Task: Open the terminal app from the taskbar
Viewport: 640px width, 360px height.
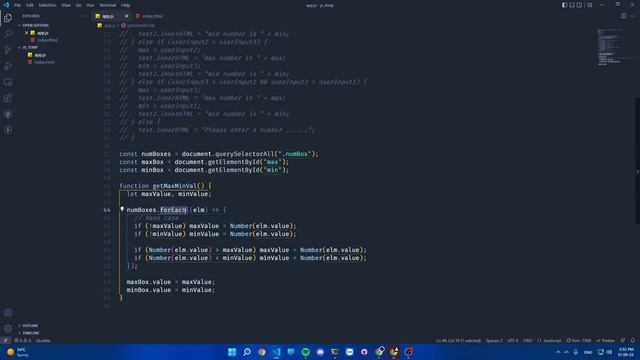Action: [335, 352]
